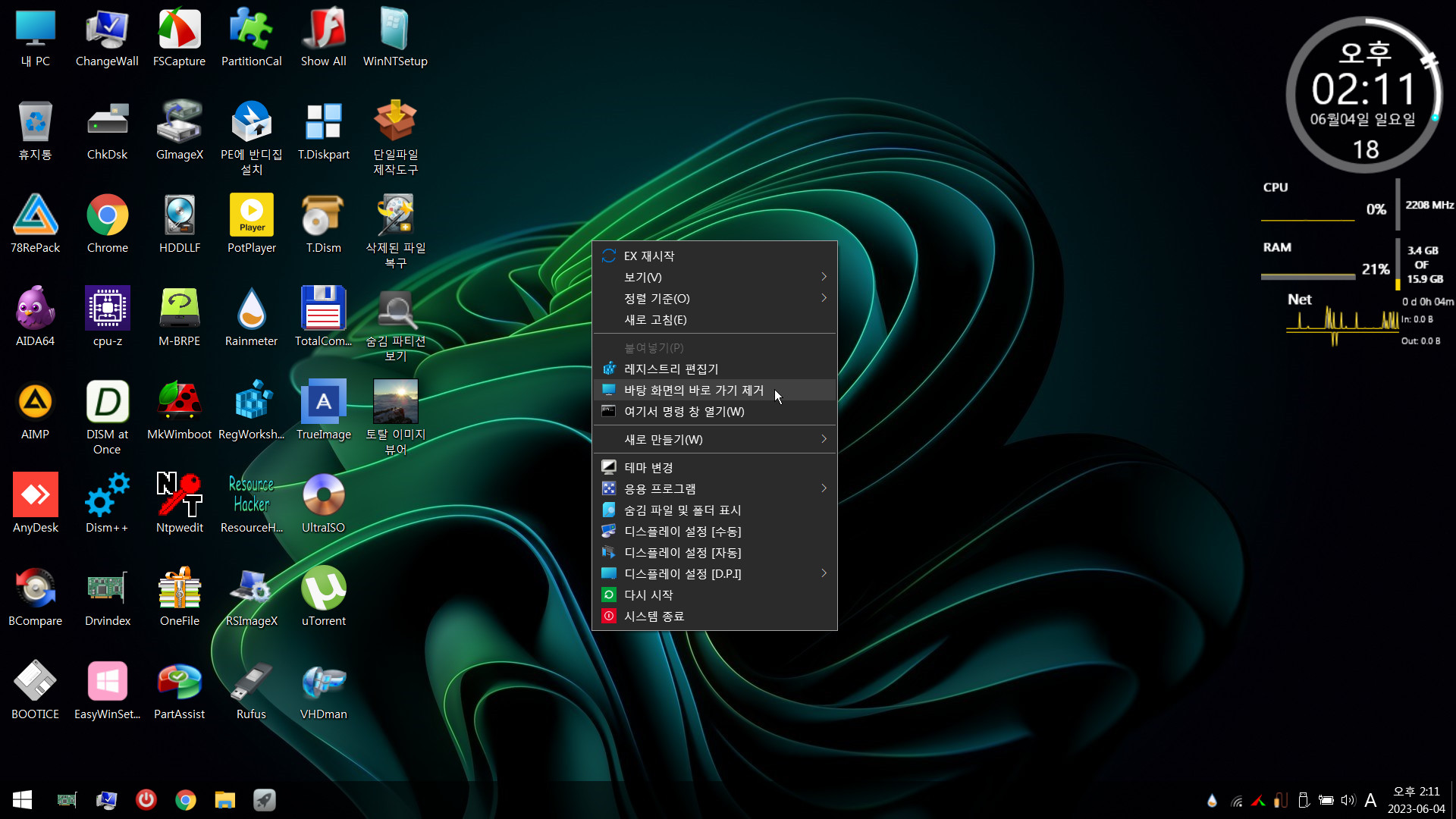Select 시스템 종료 shutdown entry
This screenshot has height=819, width=1456.
coord(714,616)
